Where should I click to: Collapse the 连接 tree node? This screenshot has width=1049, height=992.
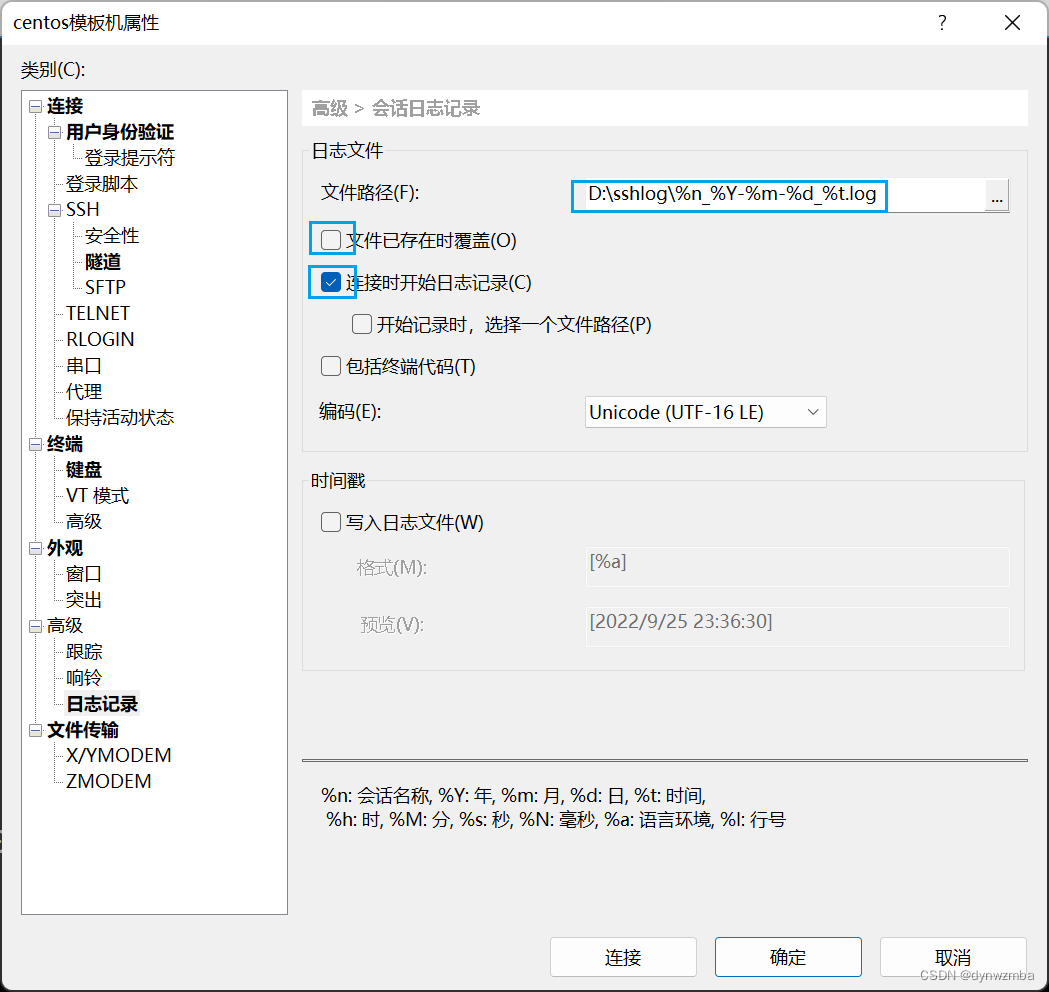tap(35, 106)
